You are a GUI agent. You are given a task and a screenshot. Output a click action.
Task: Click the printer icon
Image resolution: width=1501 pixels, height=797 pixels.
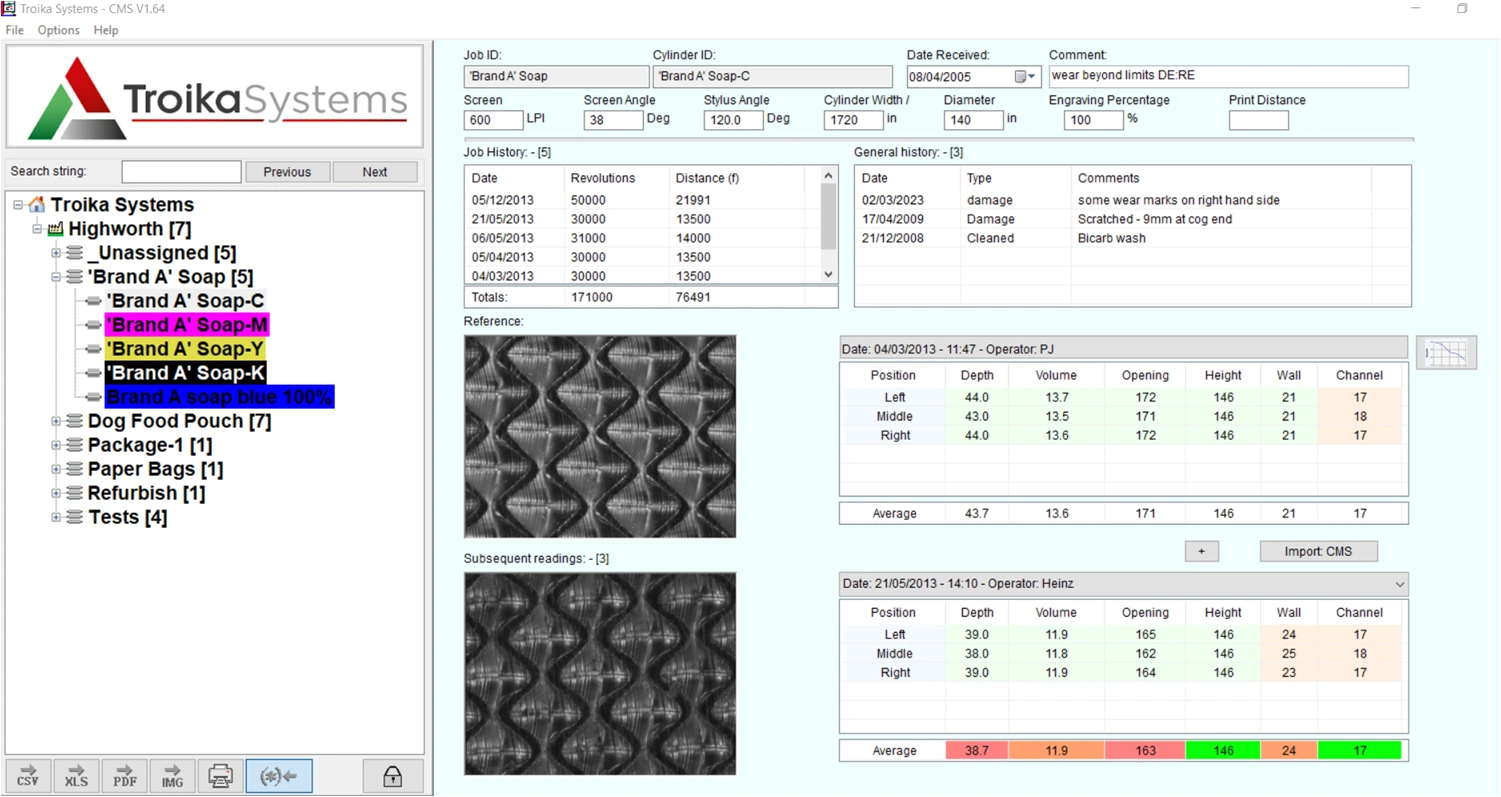221,776
